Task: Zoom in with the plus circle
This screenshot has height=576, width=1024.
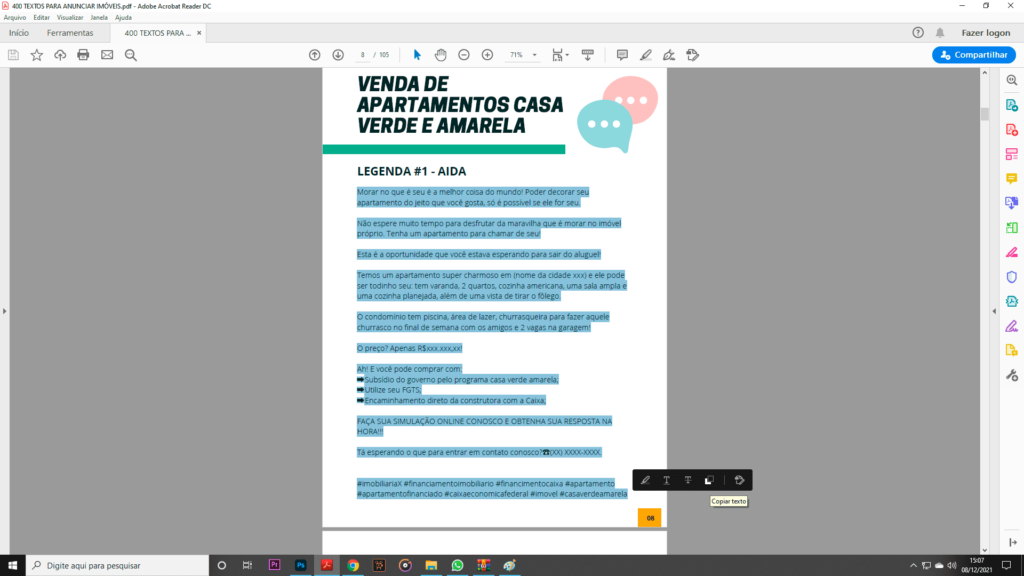Action: click(487, 55)
